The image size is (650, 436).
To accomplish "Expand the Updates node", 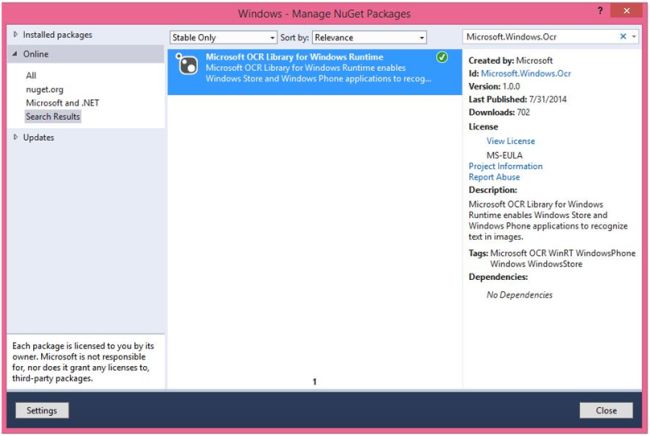I will pyautogui.click(x=16, y=137).
